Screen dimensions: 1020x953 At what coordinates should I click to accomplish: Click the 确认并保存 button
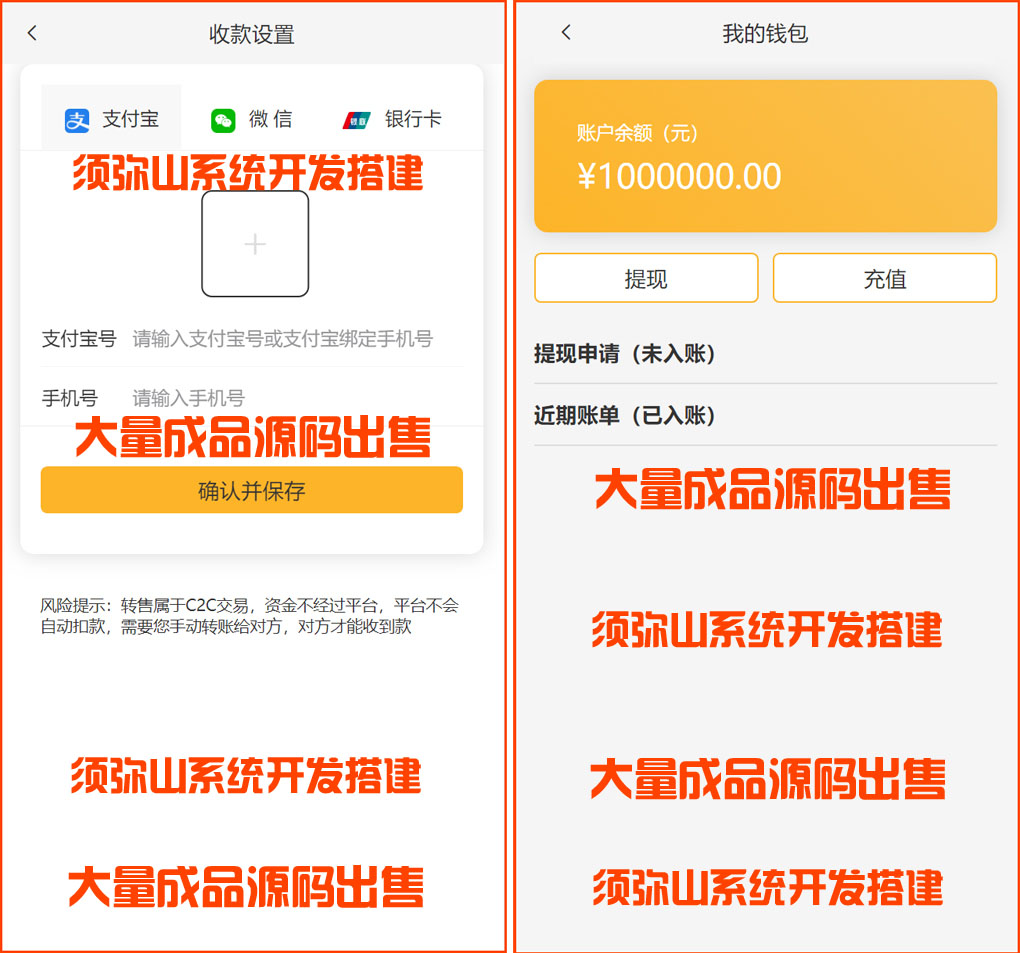pos(252,490)
